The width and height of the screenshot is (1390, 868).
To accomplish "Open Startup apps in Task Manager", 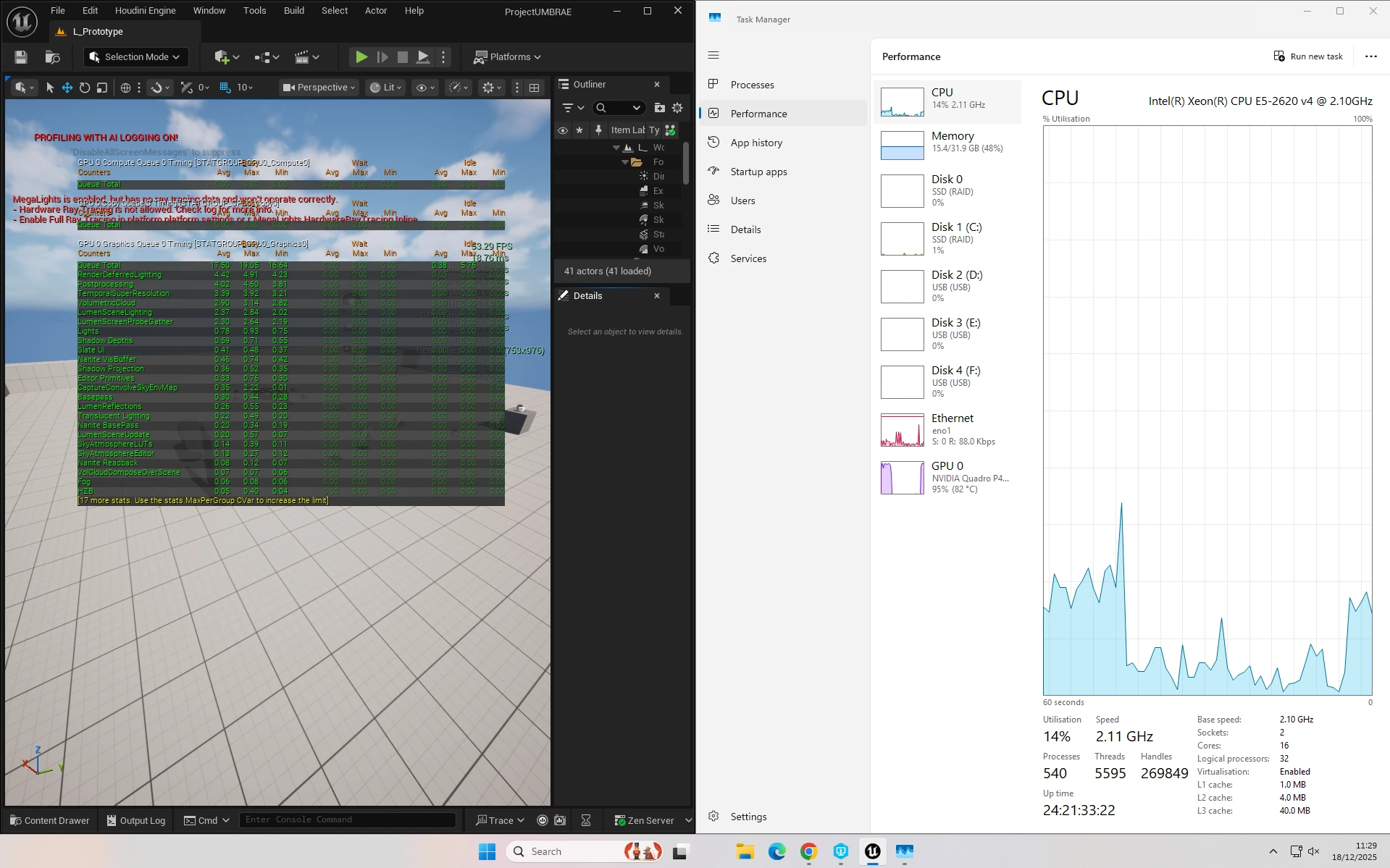I will (x=782, y=172).
